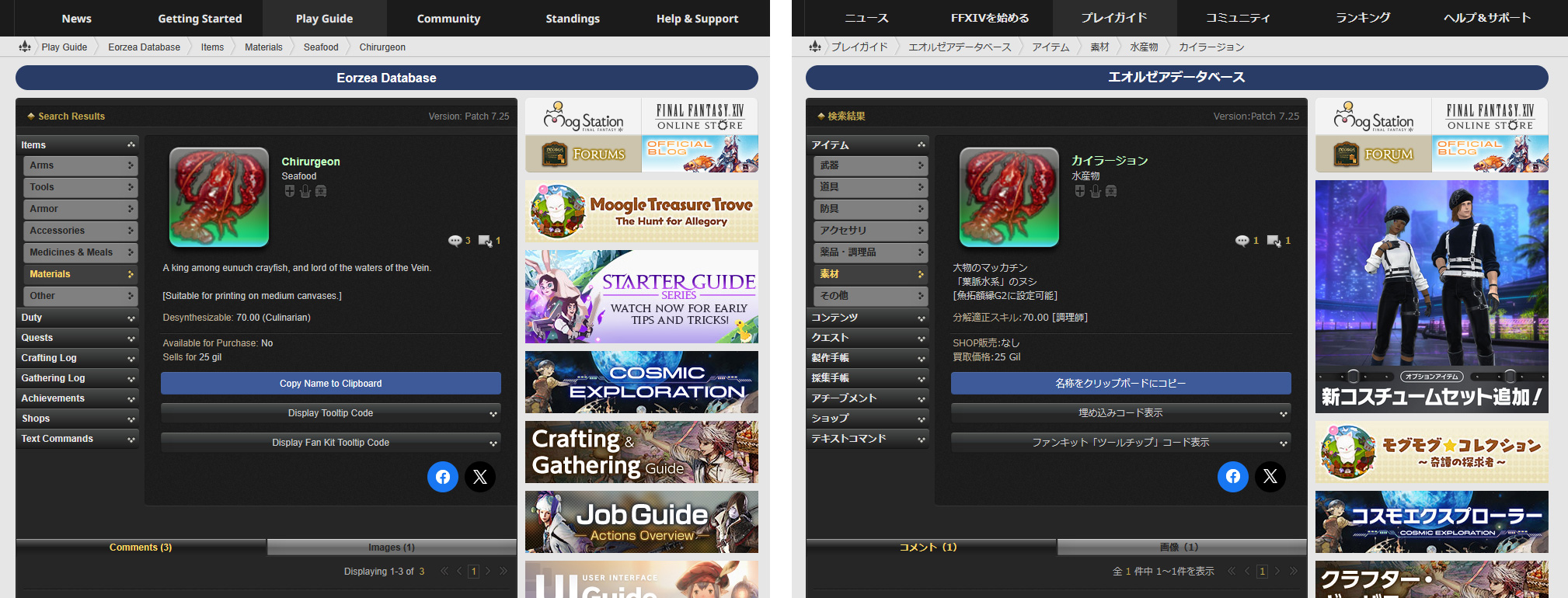
Task: Open Online Store banner on the Japanese page
Action: 1490,116
